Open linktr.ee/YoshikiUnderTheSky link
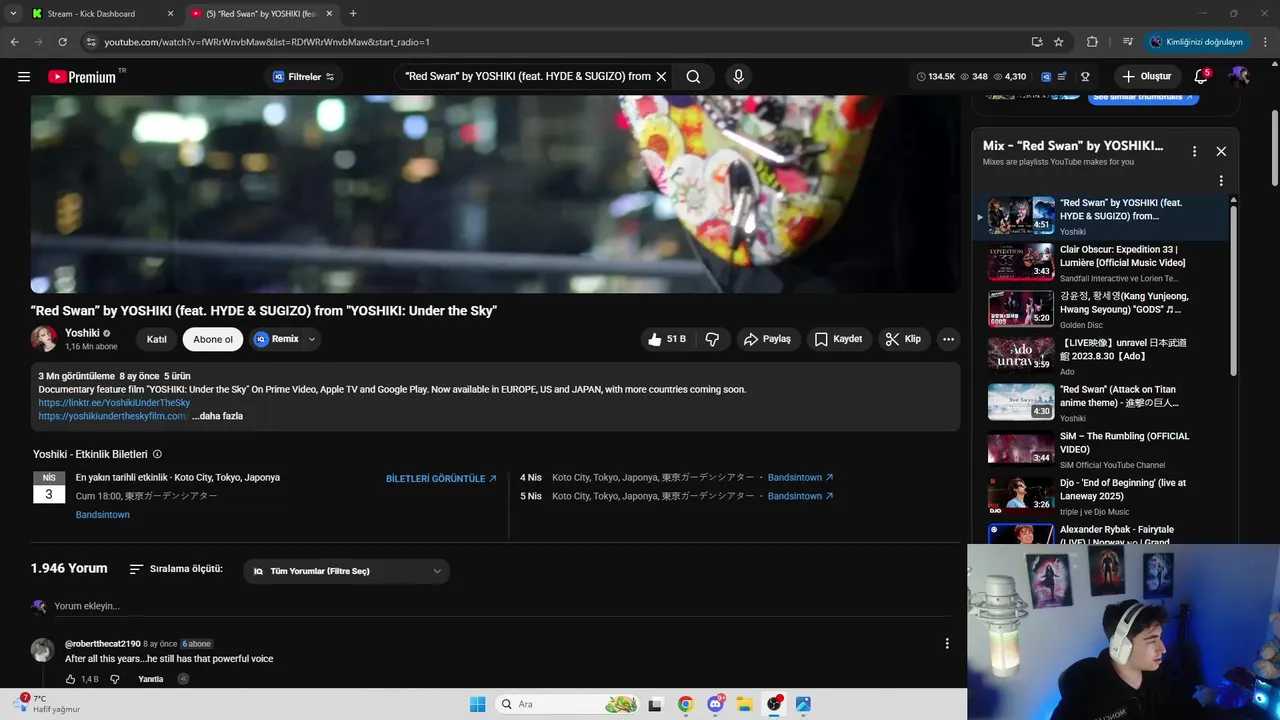The image size is (1280, 720). pos(114,403)
